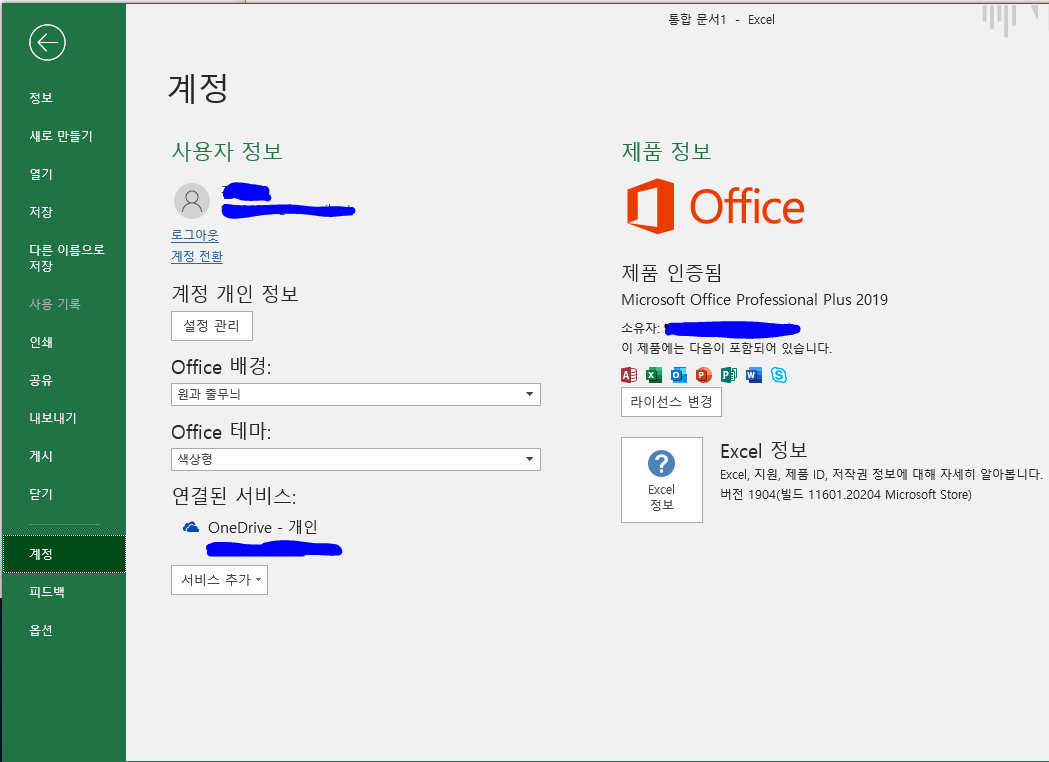This screenshot has width=1049, height=762.
Task: Click the Access app icon
Action: (x=629, y=375)
